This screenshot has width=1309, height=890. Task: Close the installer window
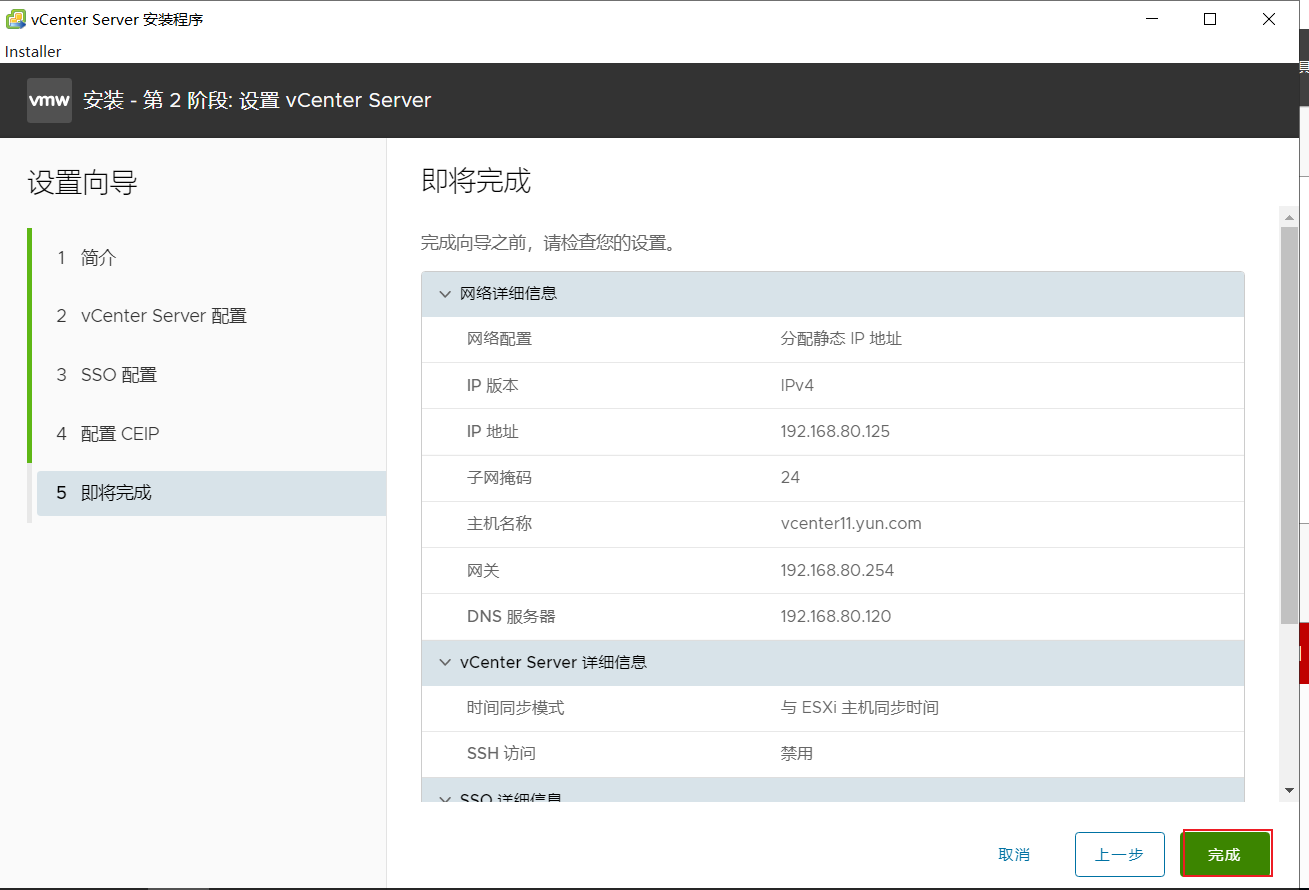click(1269, 19)
